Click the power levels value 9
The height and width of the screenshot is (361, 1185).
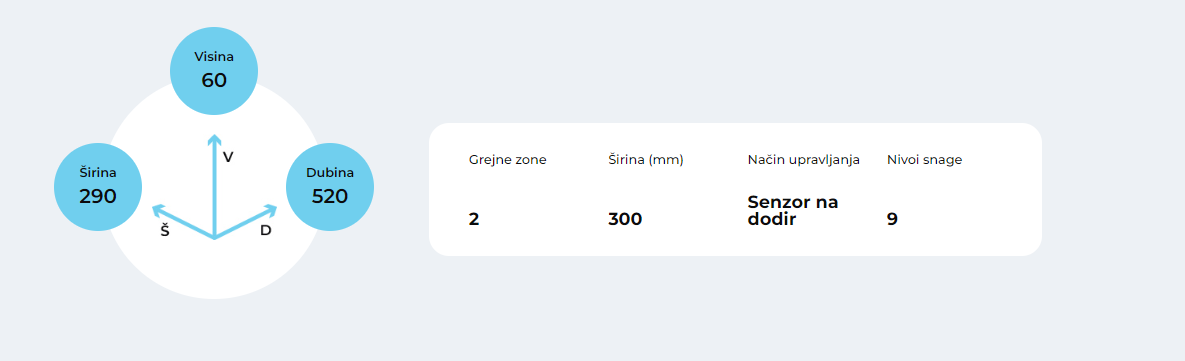tap(893, 219)
